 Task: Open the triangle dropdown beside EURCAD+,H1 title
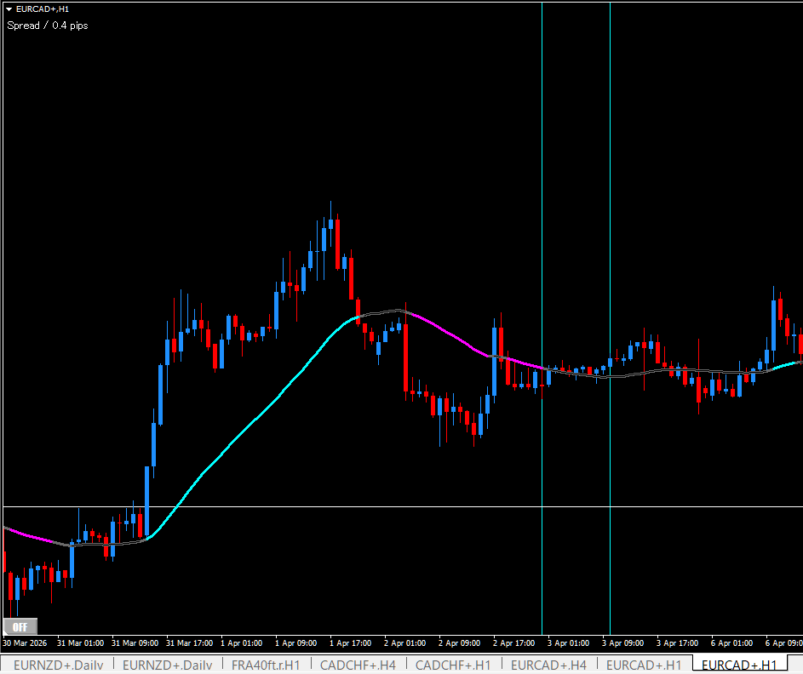click(x=9, y=9)
